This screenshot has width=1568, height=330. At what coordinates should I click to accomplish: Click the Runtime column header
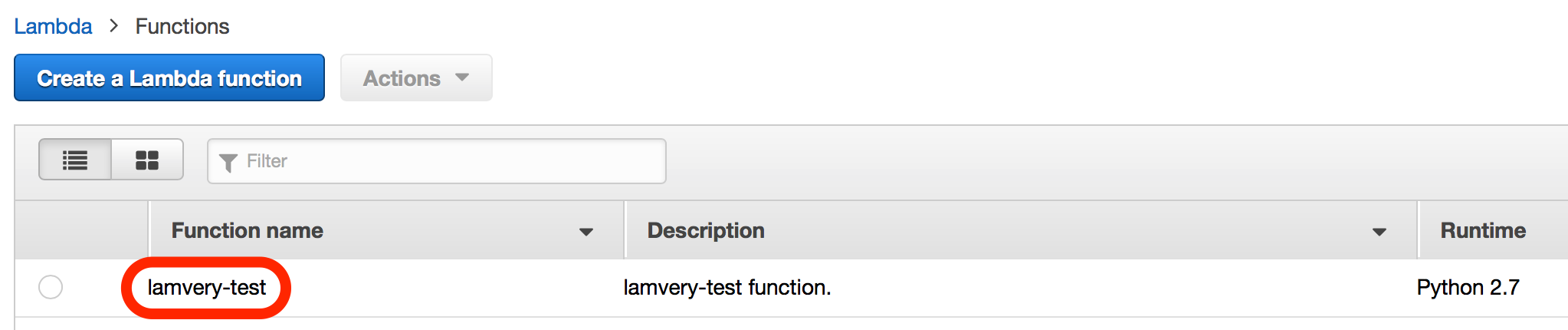[1483, 230]
